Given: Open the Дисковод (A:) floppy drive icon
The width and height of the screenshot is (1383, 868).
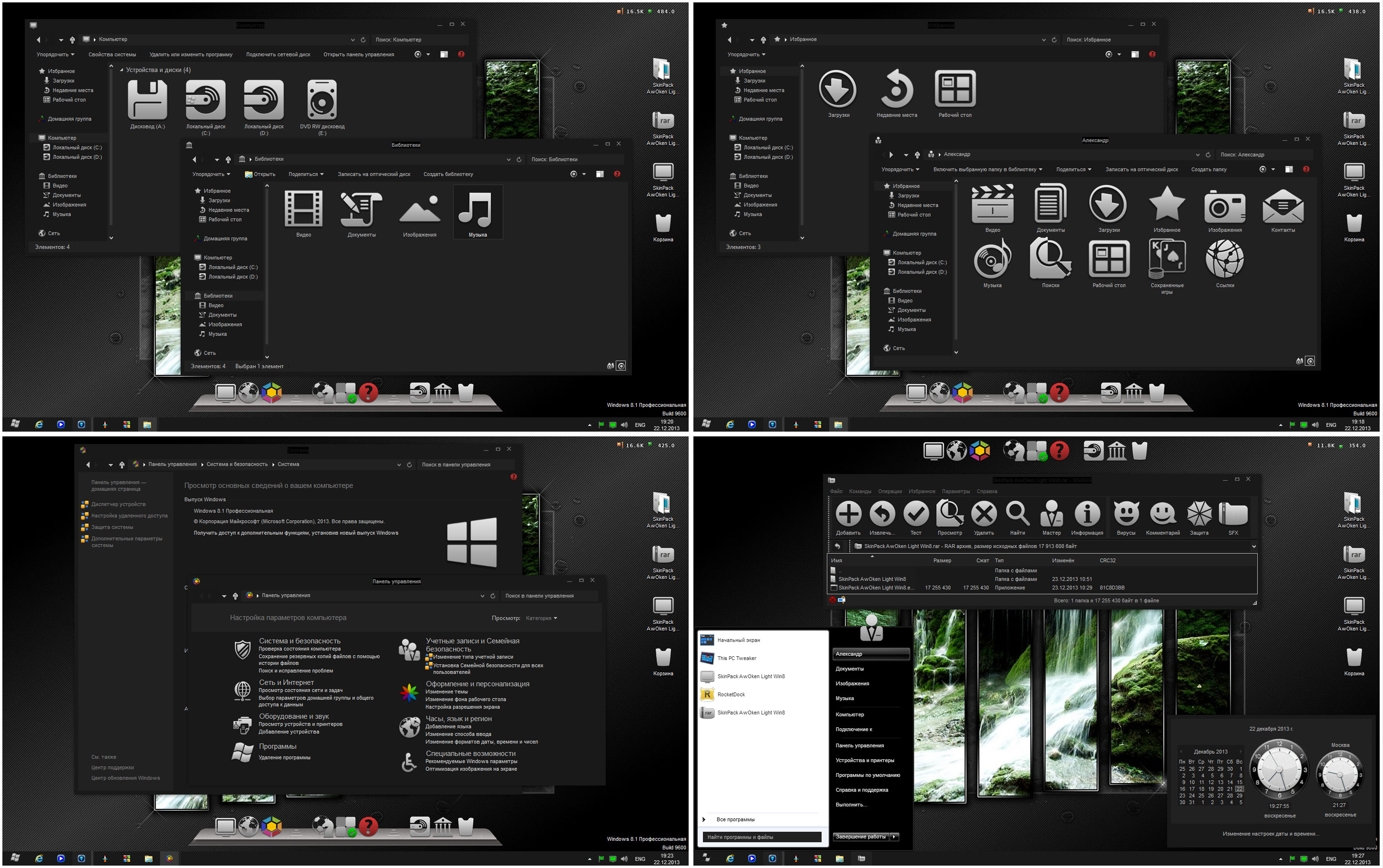Looking at the screenshot, I should point(147,104).
